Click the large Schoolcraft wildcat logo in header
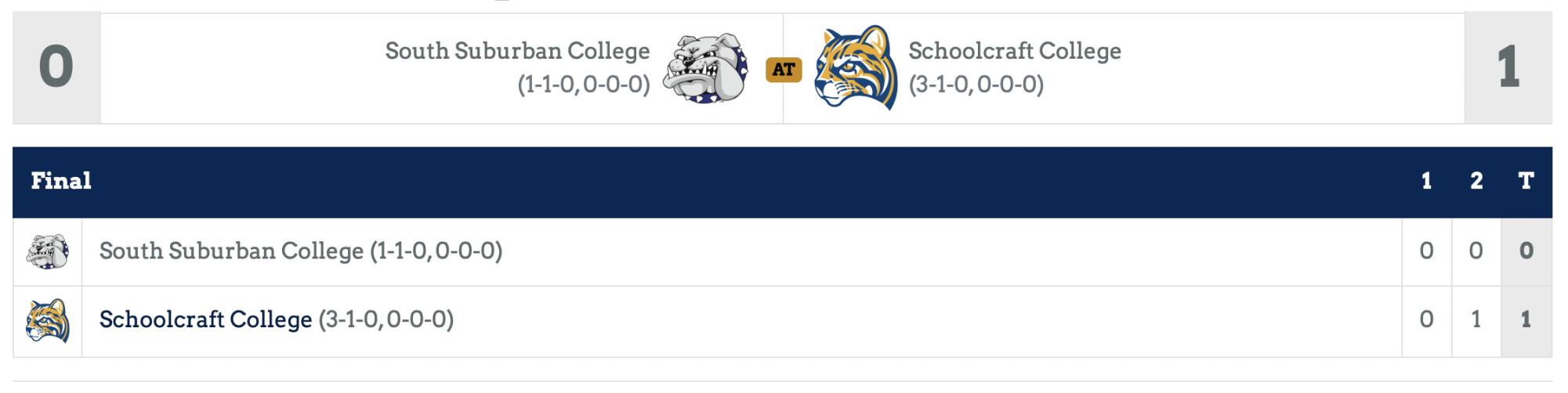Screen dimensions: 1568x393 pos(856,67)
